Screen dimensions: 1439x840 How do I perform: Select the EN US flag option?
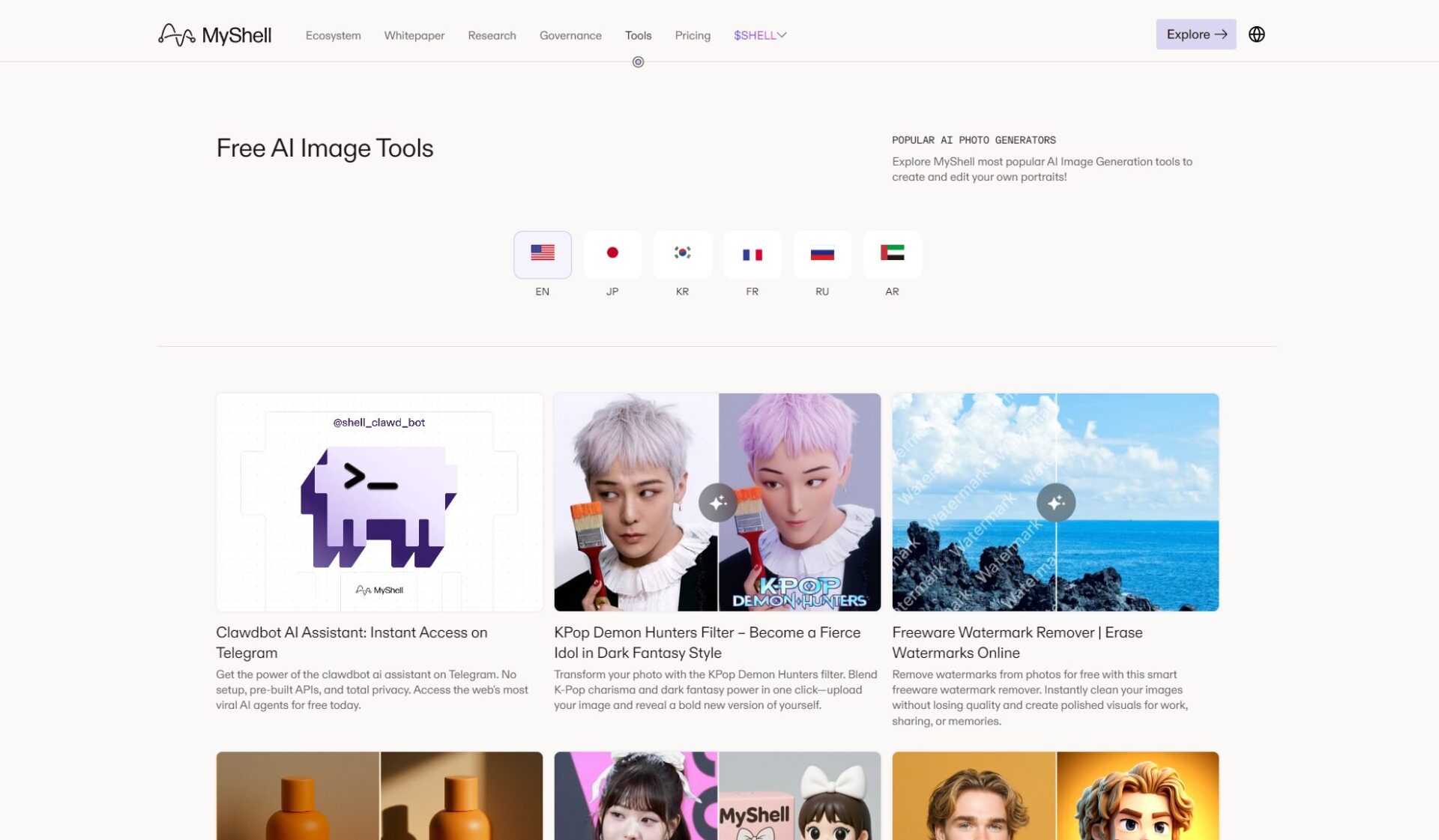pos(542,255)
